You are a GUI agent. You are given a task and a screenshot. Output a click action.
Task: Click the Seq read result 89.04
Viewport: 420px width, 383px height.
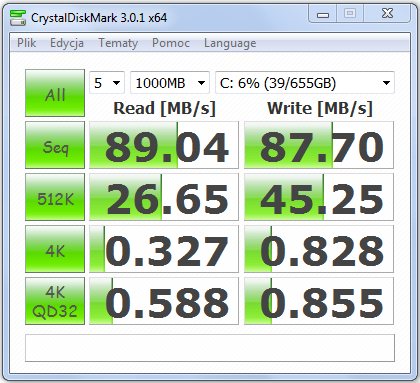click(164, 145)
